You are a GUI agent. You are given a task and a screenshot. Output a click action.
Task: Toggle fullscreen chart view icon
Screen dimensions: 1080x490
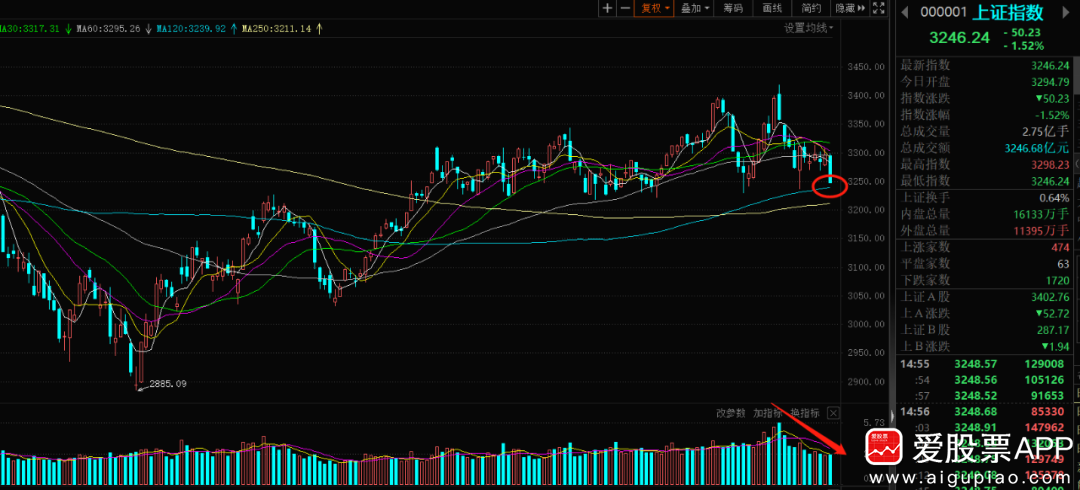878,8
